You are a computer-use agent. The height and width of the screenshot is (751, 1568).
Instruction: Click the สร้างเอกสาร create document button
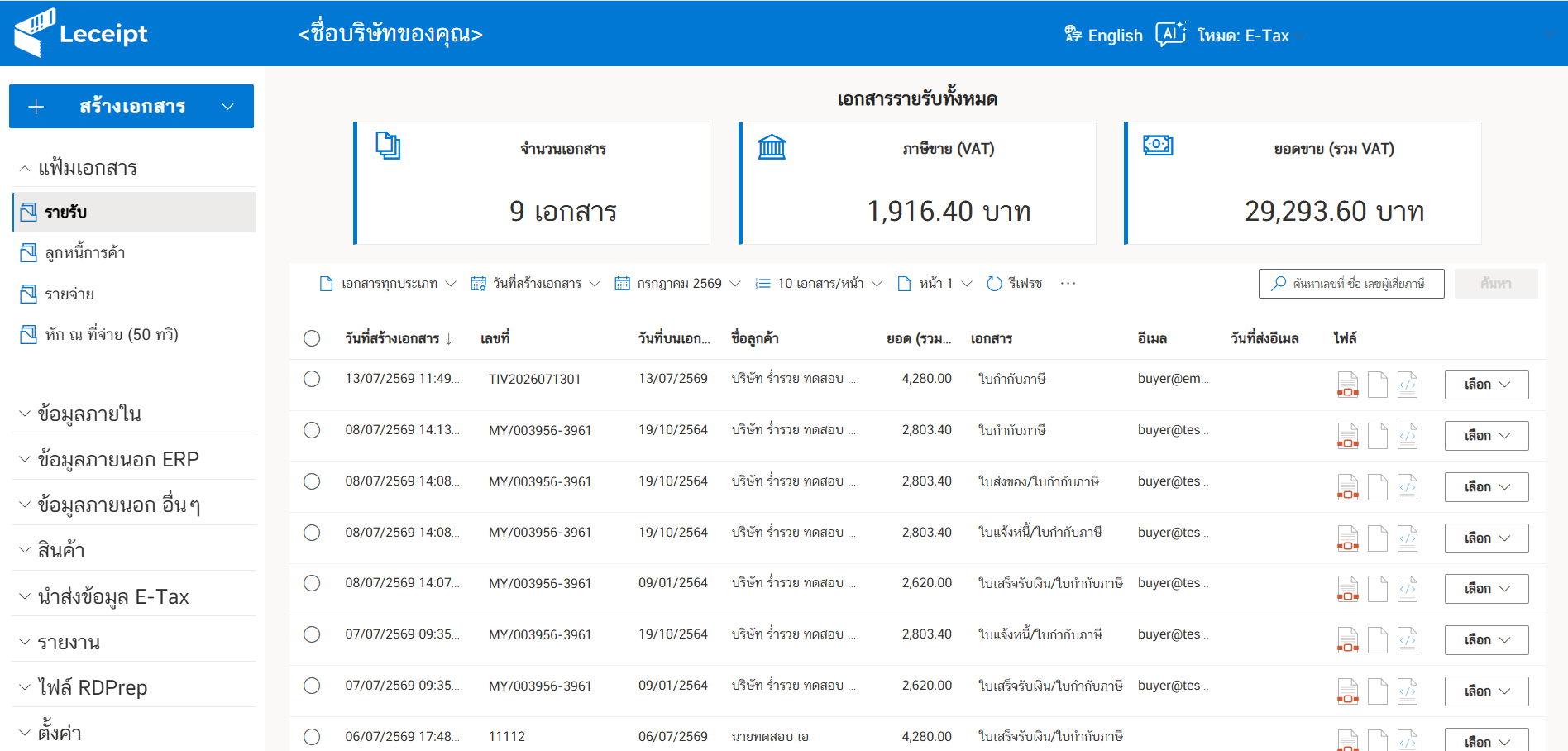(131, 107)
